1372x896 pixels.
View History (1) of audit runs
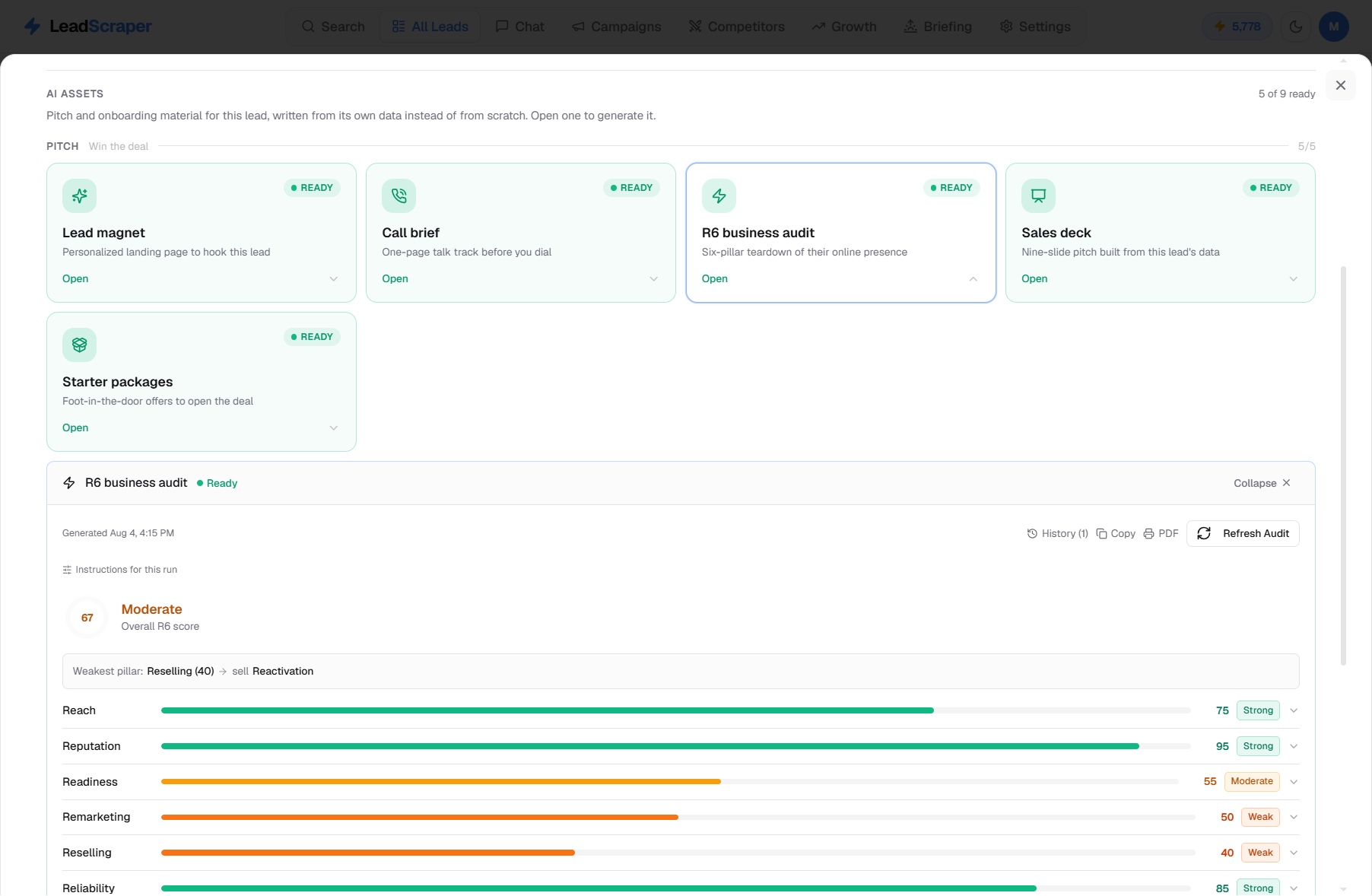pos(1058,534)
